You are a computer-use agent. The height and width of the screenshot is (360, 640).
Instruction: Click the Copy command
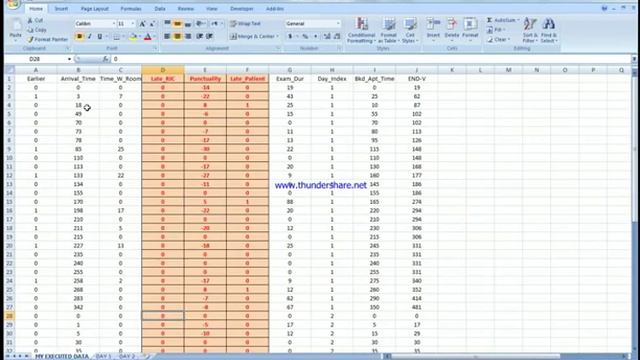click(x=37, y=30)
